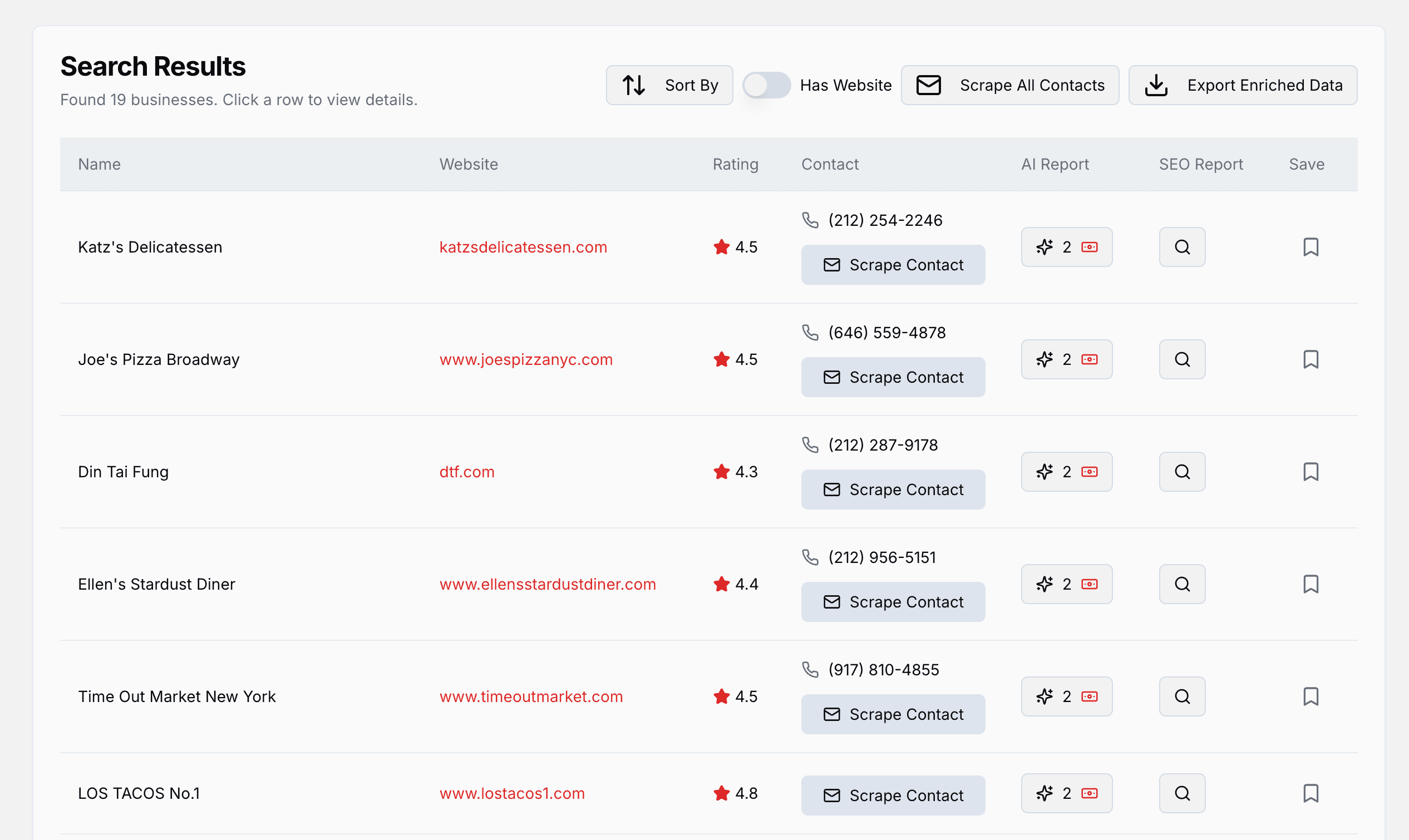The width and height of the screenshot is (1409, 840).
Task: Save Time Out Market New York
Action: pos(1311,696)
